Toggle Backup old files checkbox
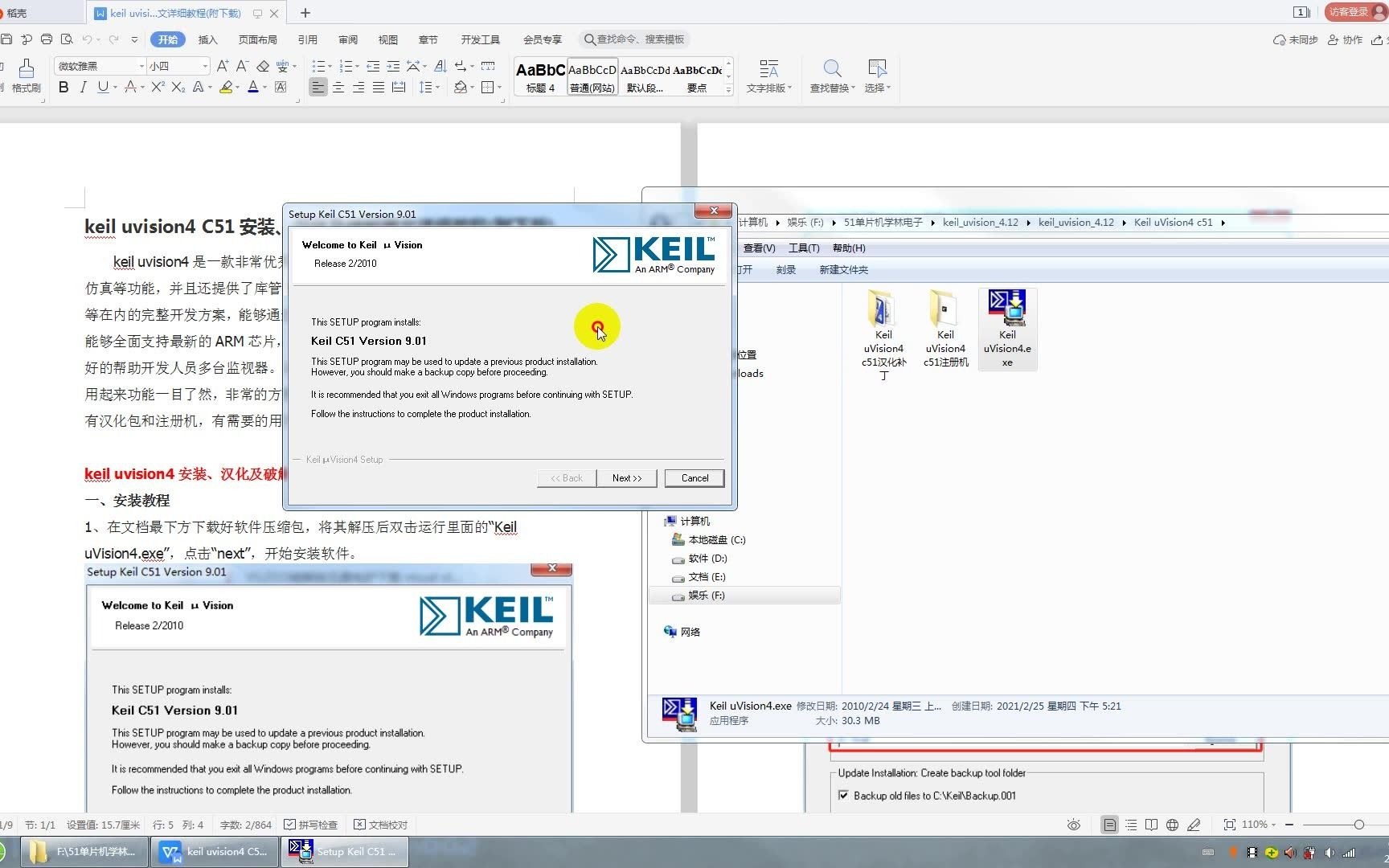1389x868 pixels. (x=843, y=796)
